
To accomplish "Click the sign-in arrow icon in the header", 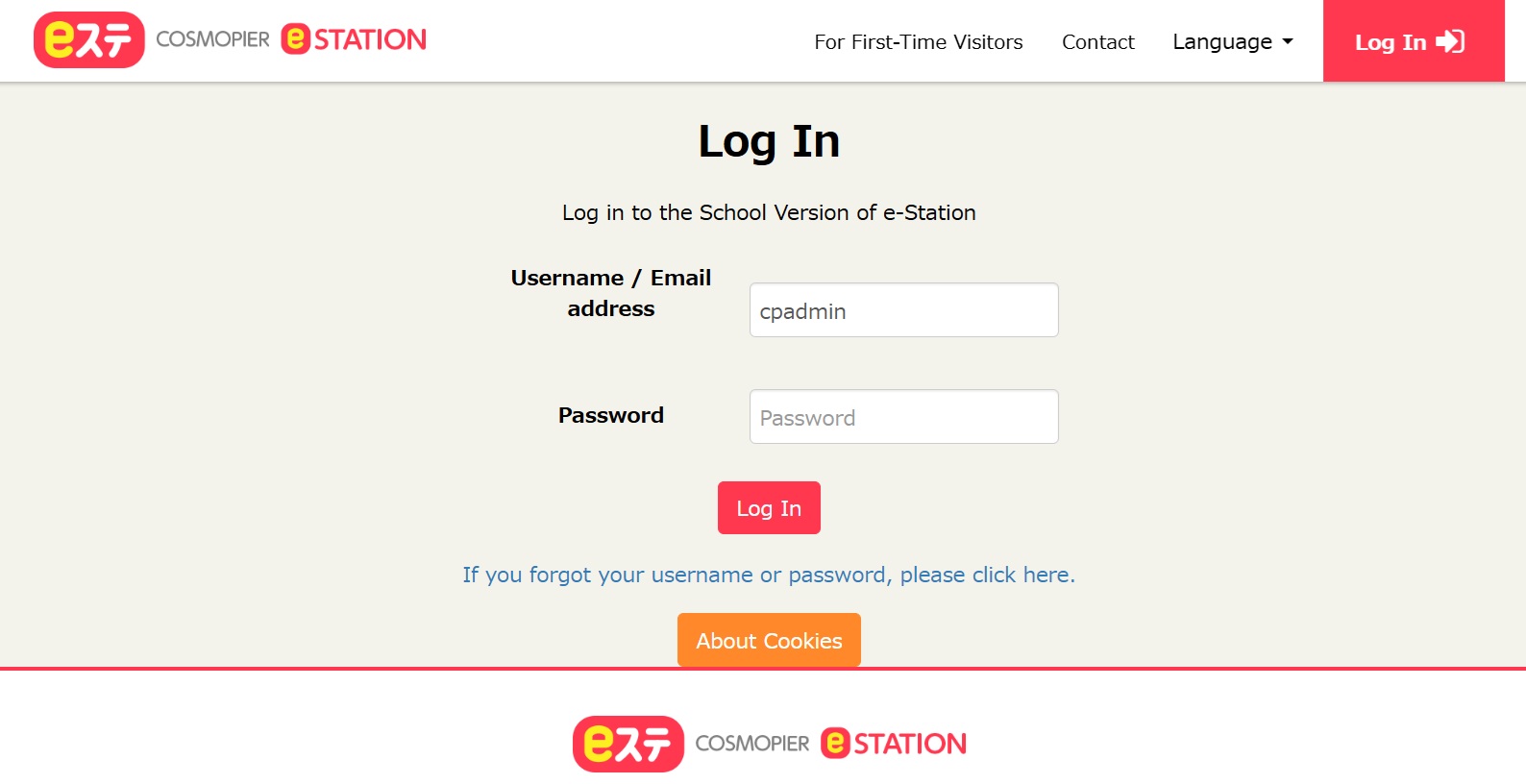I will coord(1450,41).
